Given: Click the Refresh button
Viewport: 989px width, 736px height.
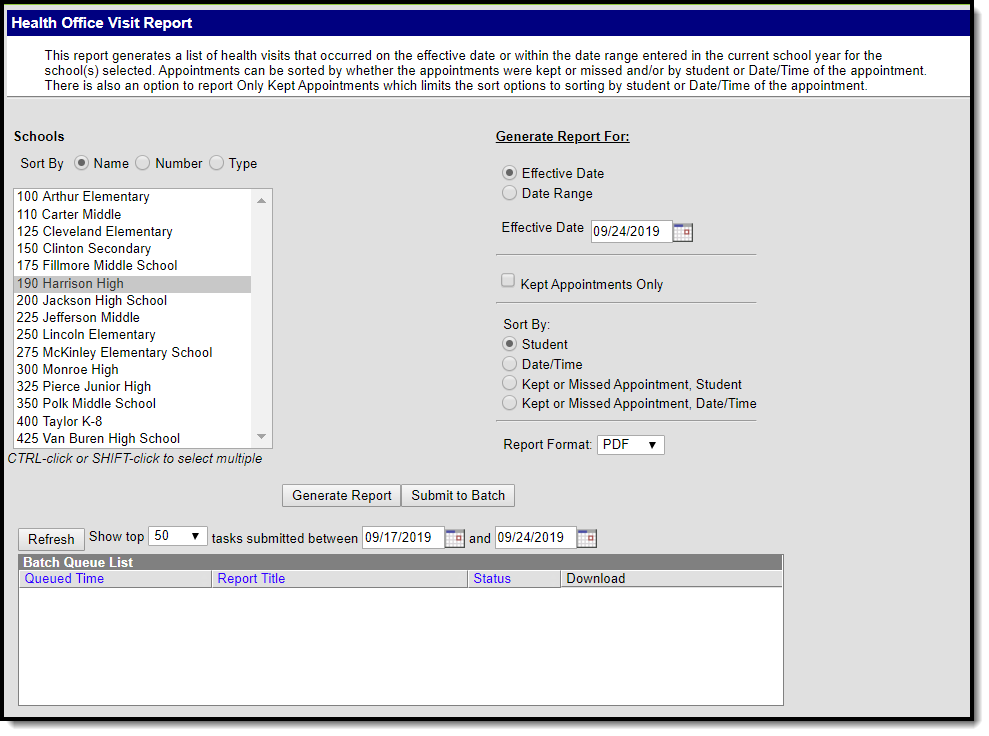Looking at the screenshot, I should [51, 539].
